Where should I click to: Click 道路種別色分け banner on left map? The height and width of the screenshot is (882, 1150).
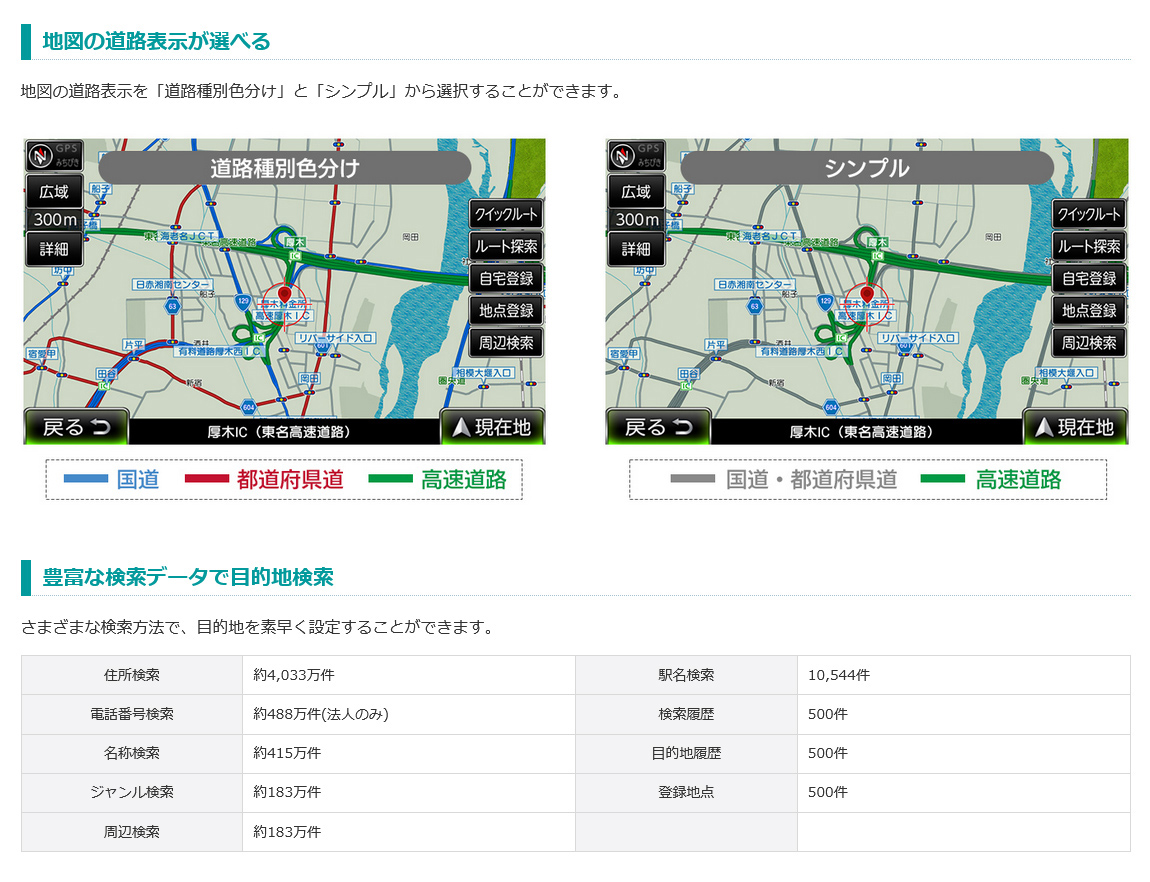click(x=285, y=168)
